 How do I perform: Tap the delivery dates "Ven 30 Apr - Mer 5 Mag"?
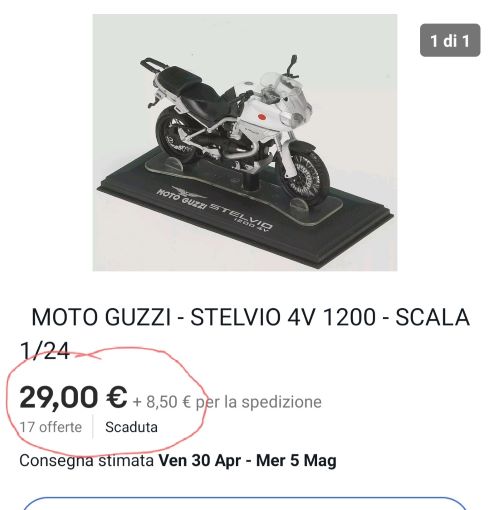247,461
